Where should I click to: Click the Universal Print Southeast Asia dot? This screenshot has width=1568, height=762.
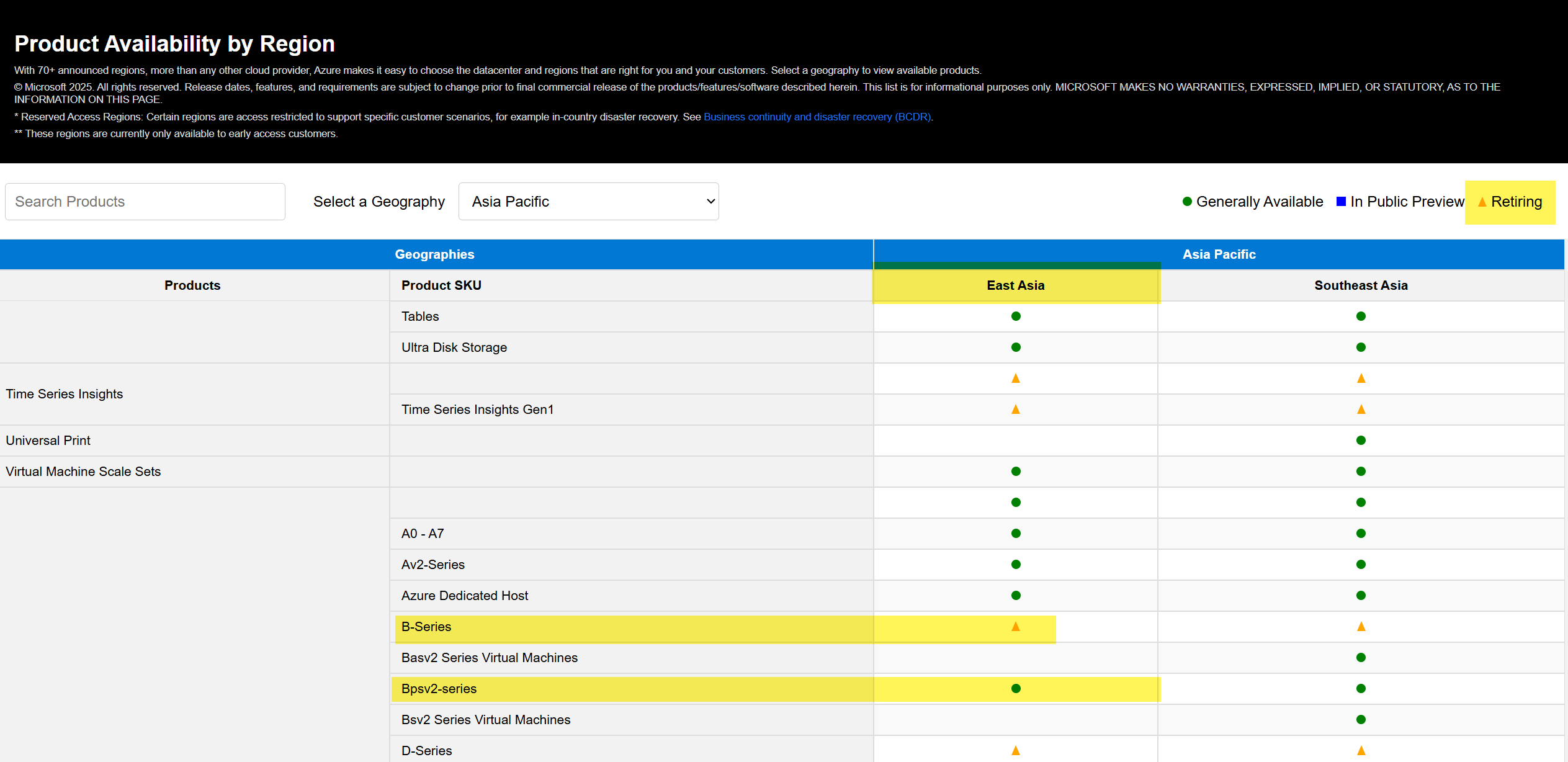click(x=1361, y=441)
